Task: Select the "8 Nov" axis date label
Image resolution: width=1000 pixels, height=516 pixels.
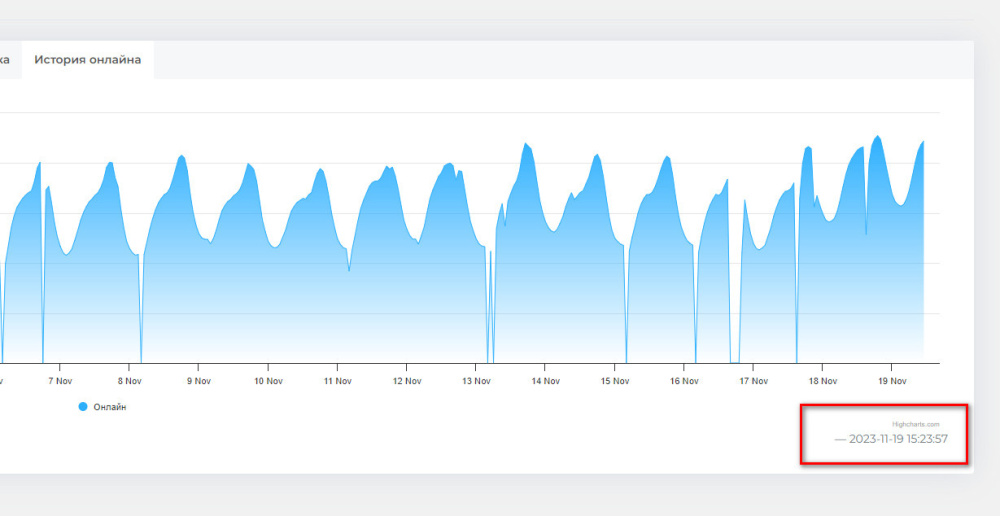Action: pyautogui.click(x=129, y=381)
